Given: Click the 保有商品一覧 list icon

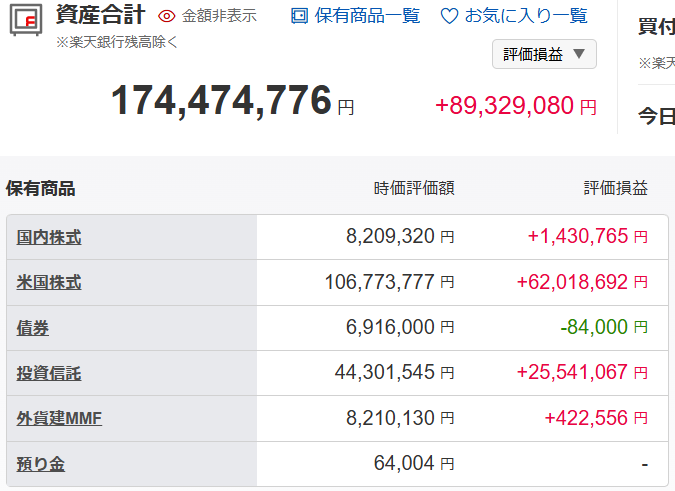Looking at the screenshot, I should [300, 16].
